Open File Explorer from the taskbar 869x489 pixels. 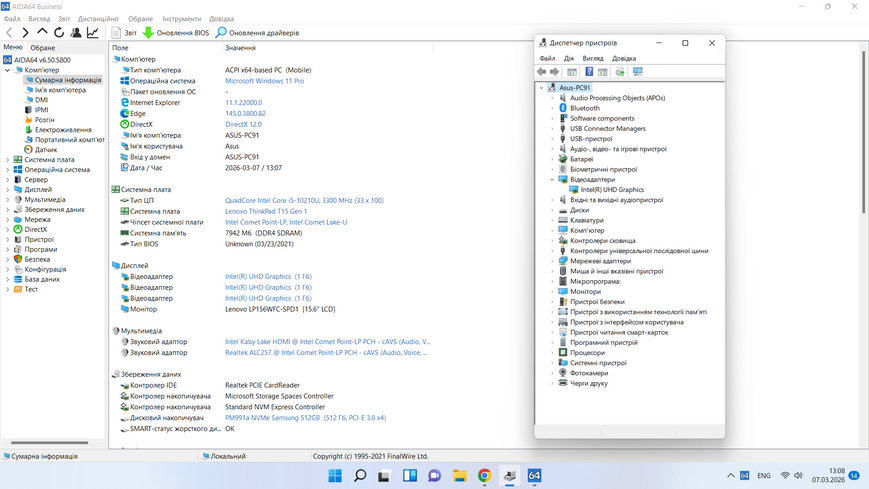point(459,475)
